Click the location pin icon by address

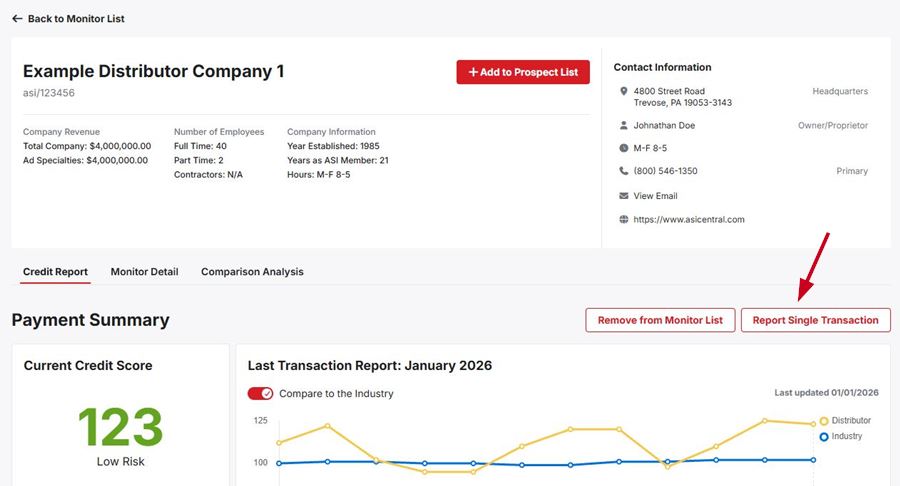coord(624,92)
